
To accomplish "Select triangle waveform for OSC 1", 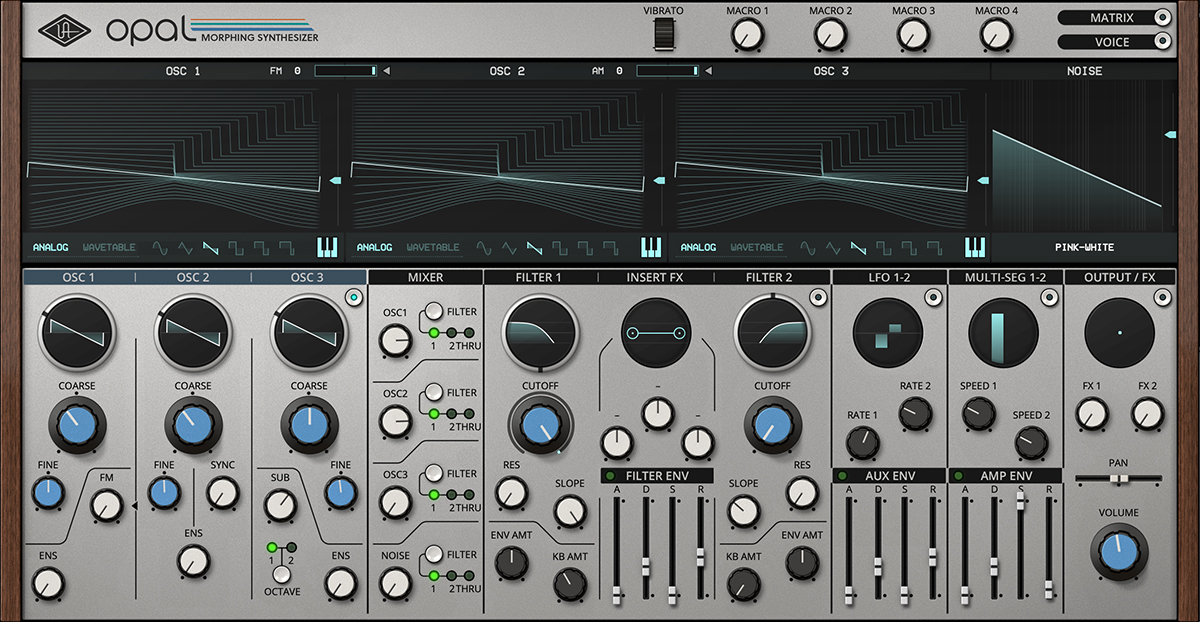I will pos(185,247).
